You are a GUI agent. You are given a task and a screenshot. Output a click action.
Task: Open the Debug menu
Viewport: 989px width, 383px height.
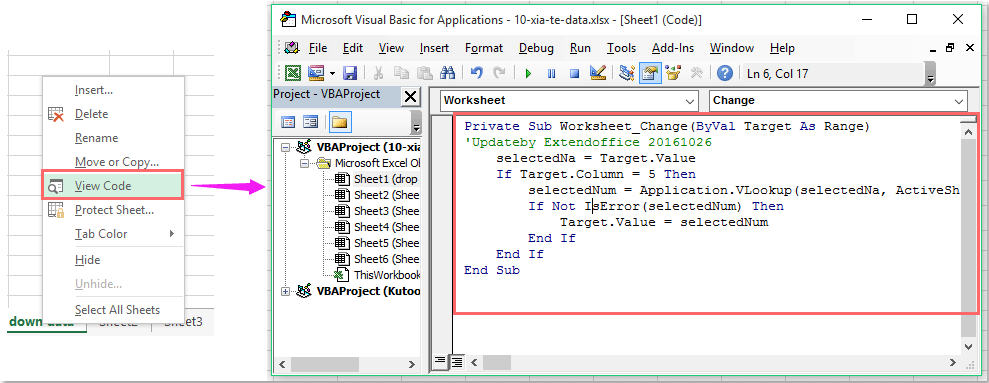pyautogui.click(x=537, y=48)
